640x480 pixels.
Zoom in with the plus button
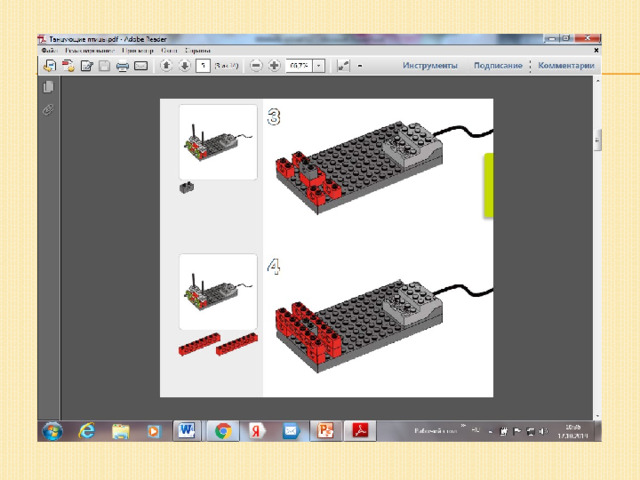pyautogui.click(x=274, y=65)
